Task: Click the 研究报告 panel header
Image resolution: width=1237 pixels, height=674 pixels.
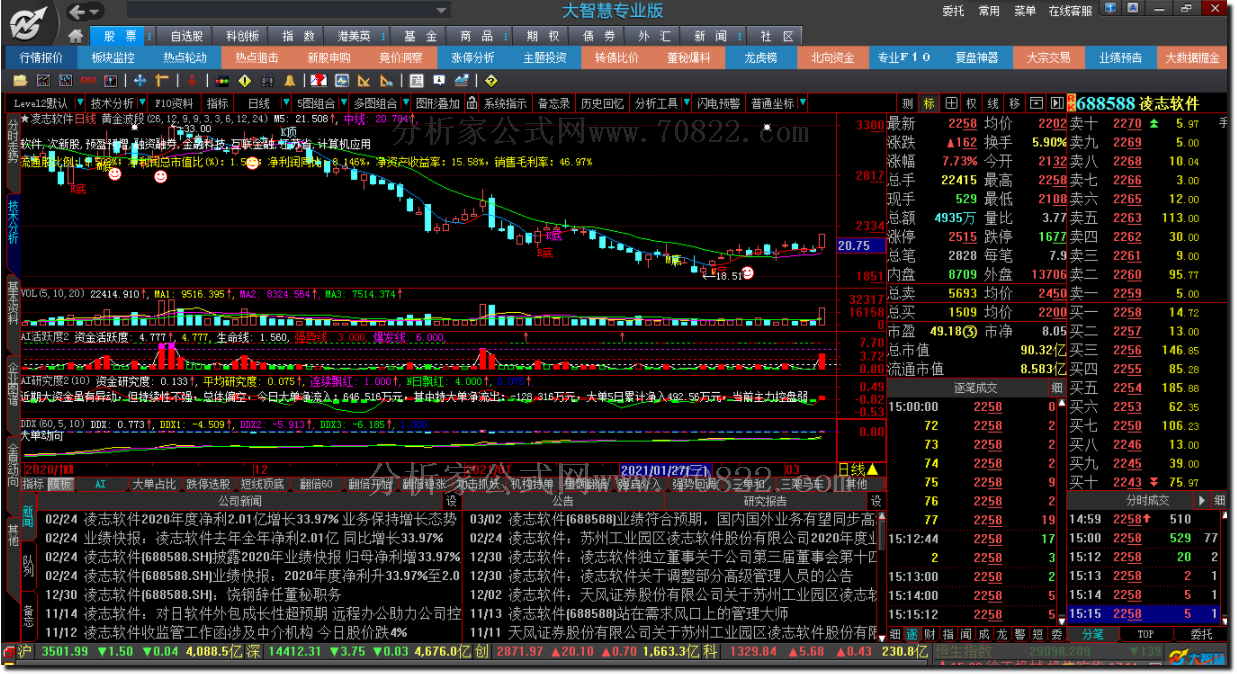Action: (765, 500)
